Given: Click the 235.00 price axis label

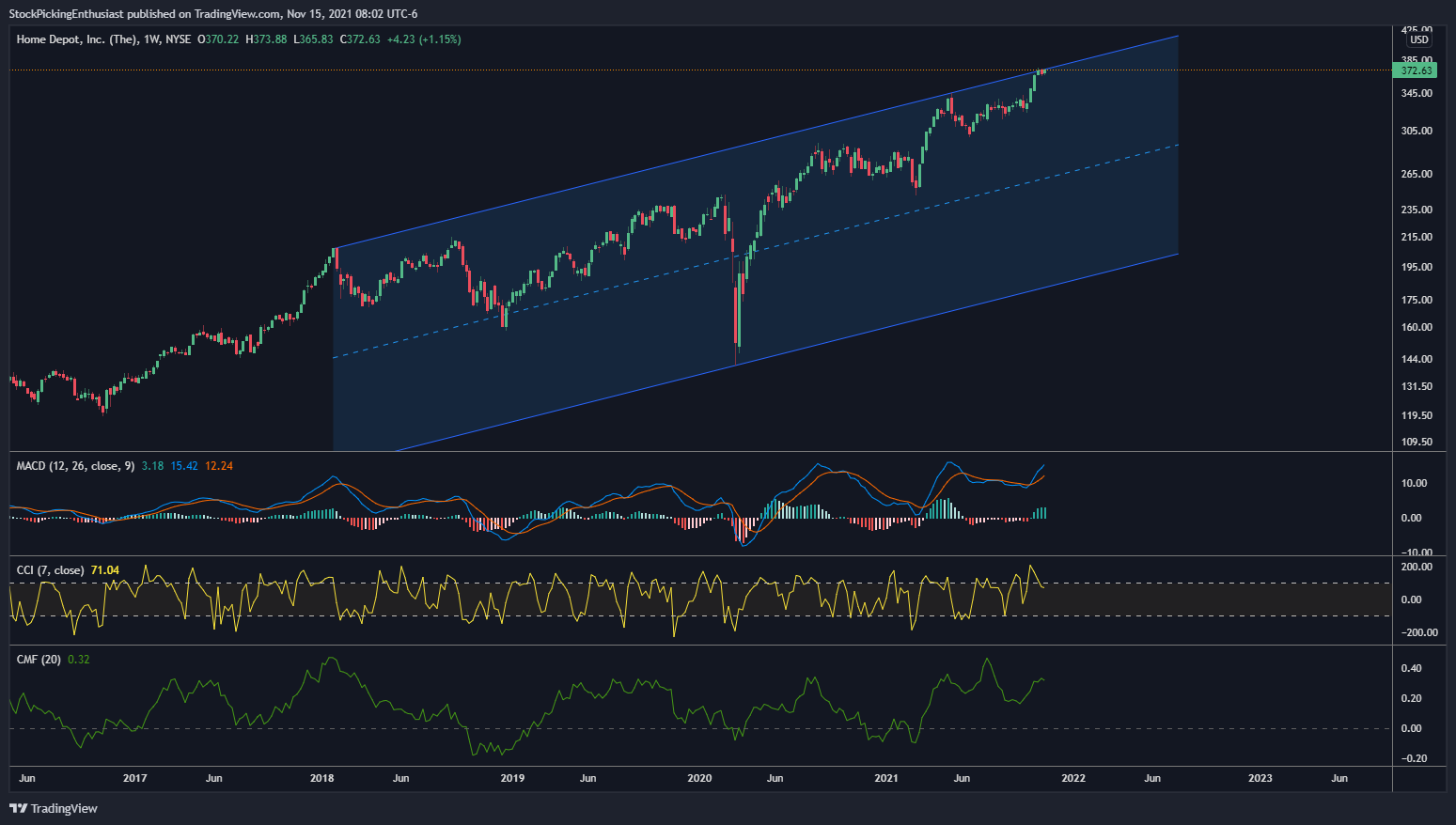Looking at the screenshot, I should click(1417, 210).
